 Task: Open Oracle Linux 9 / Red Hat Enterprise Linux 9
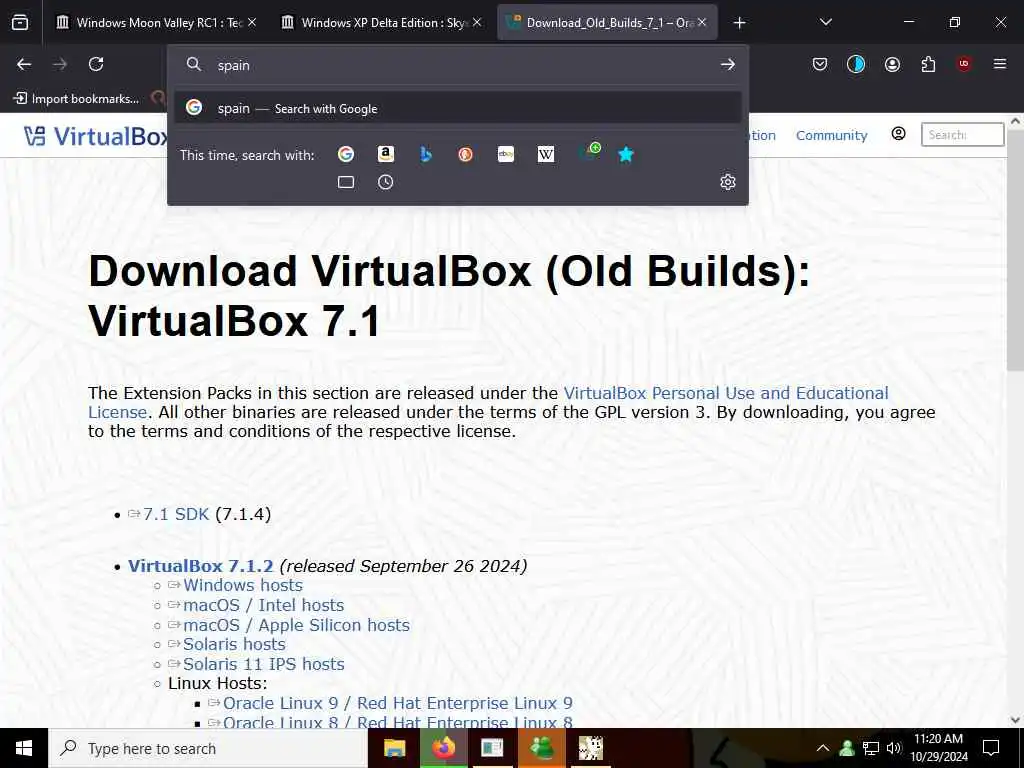(x=397, y=703)
